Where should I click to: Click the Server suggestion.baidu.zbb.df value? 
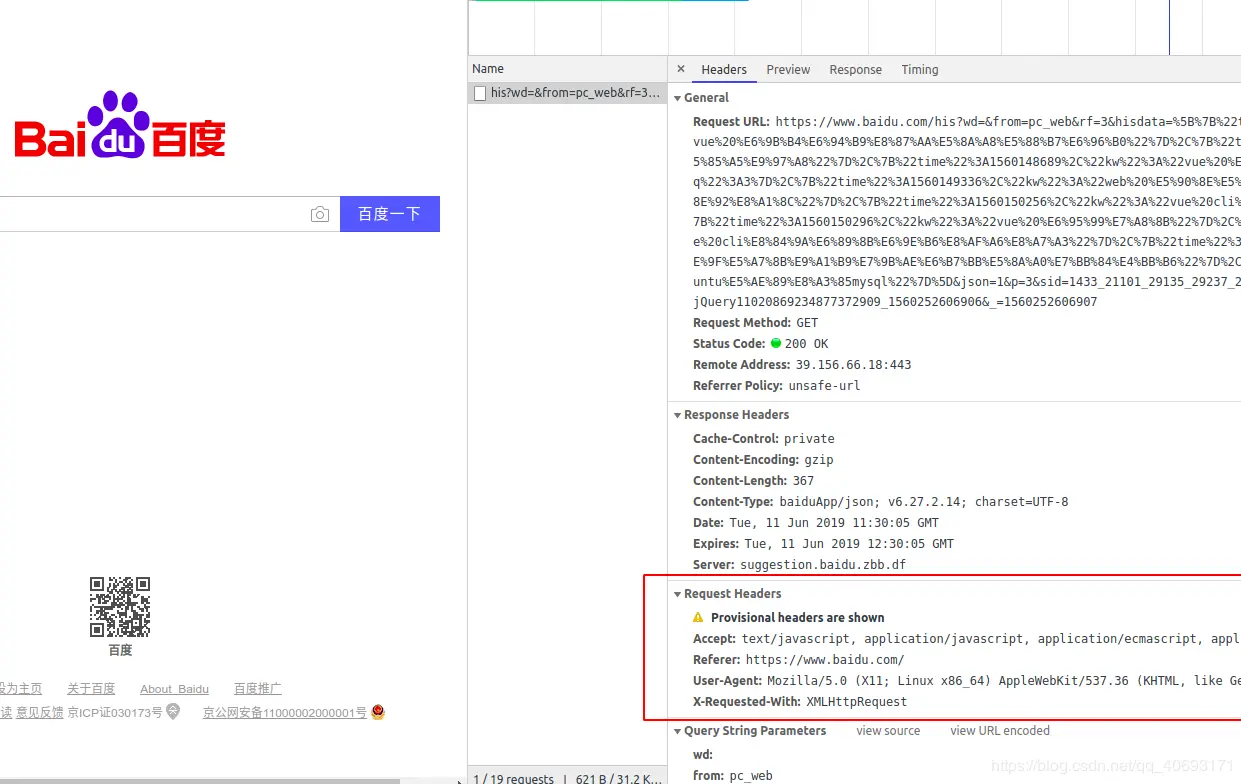823,565
